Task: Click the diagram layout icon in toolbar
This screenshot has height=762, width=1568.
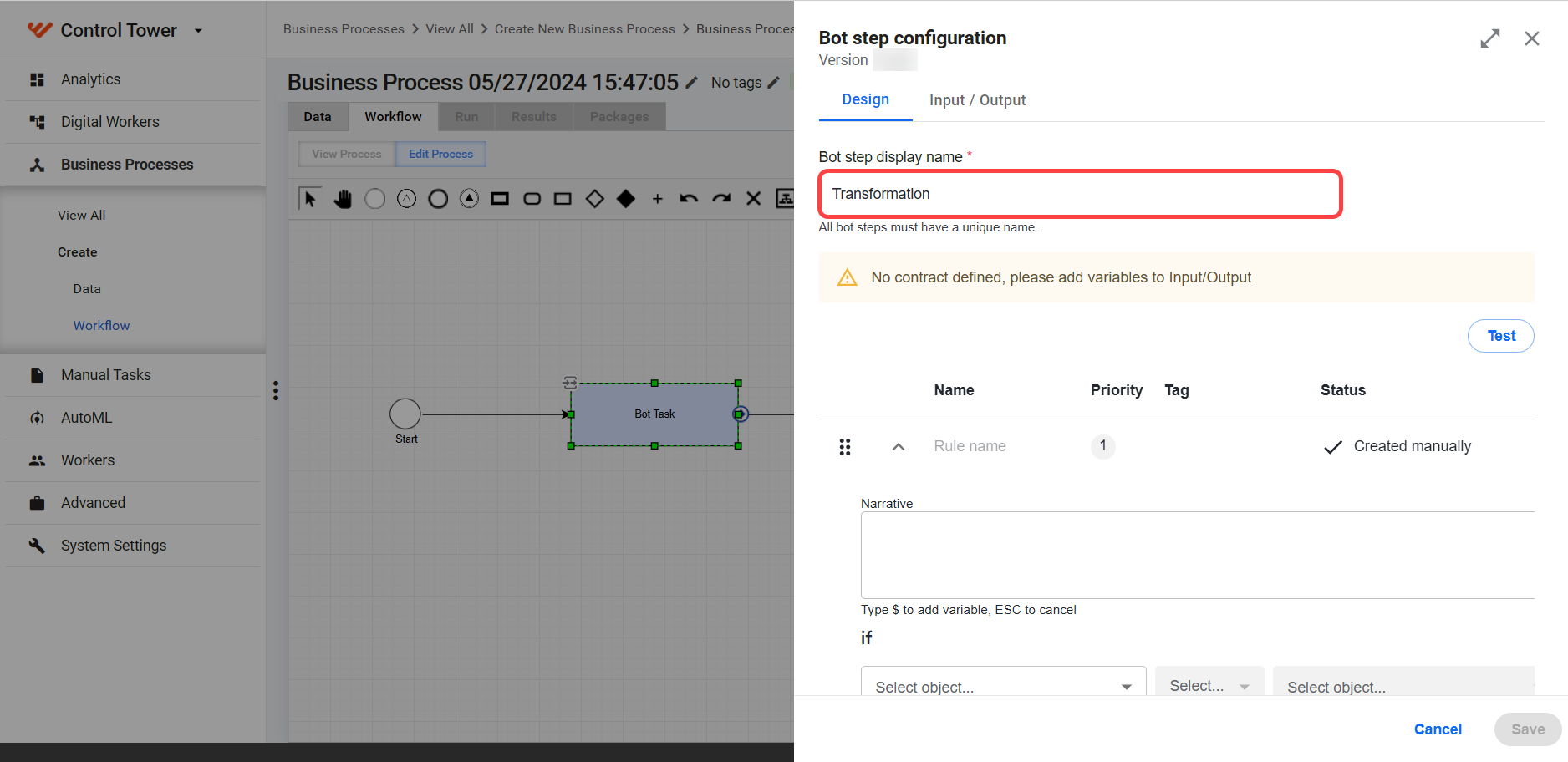Action: [785, 199]
